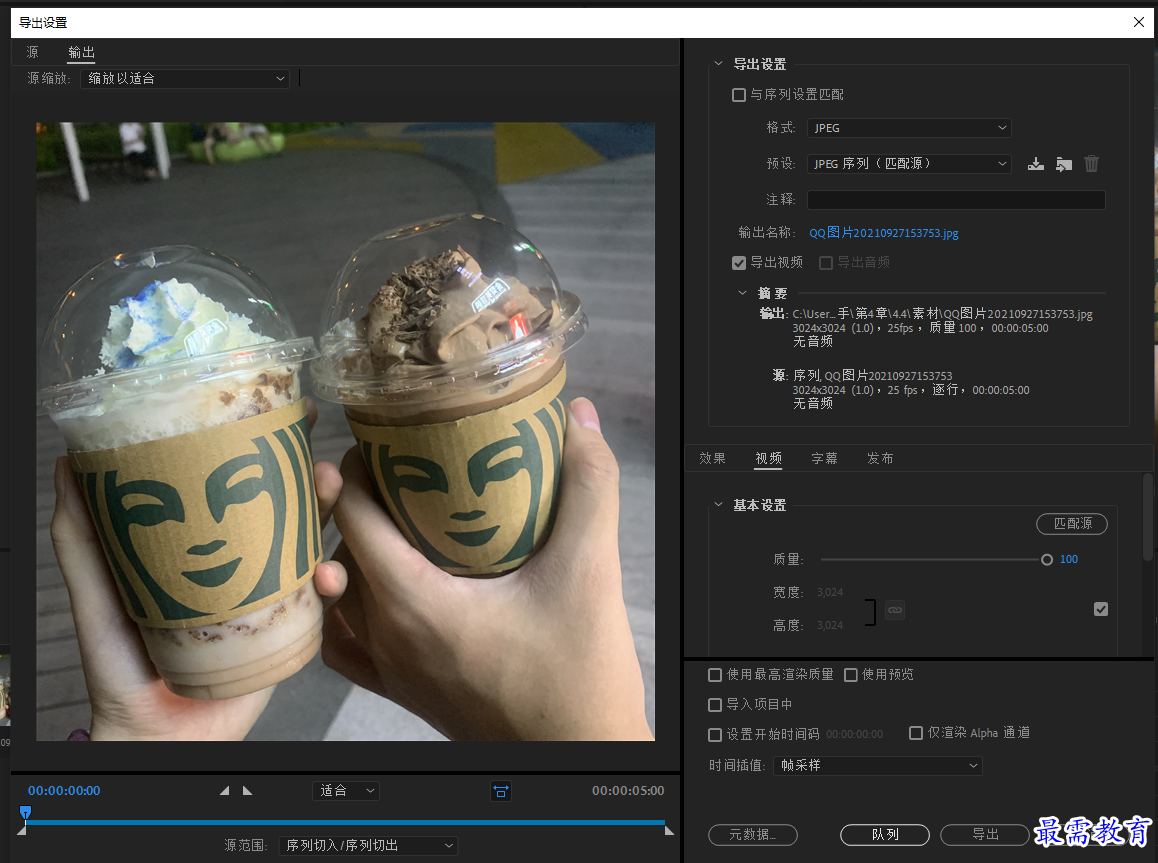Click the timeline playhead marker
The image size is (1158, 863).
(26, 814)
